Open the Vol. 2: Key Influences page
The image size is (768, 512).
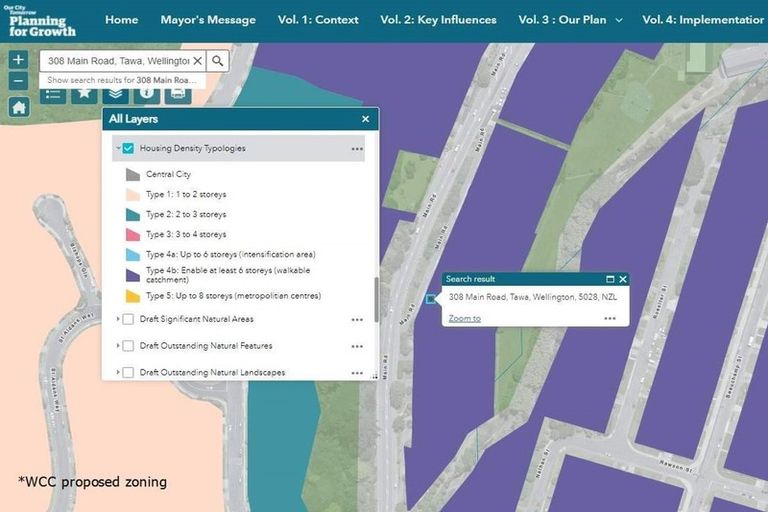coord(438,20)
